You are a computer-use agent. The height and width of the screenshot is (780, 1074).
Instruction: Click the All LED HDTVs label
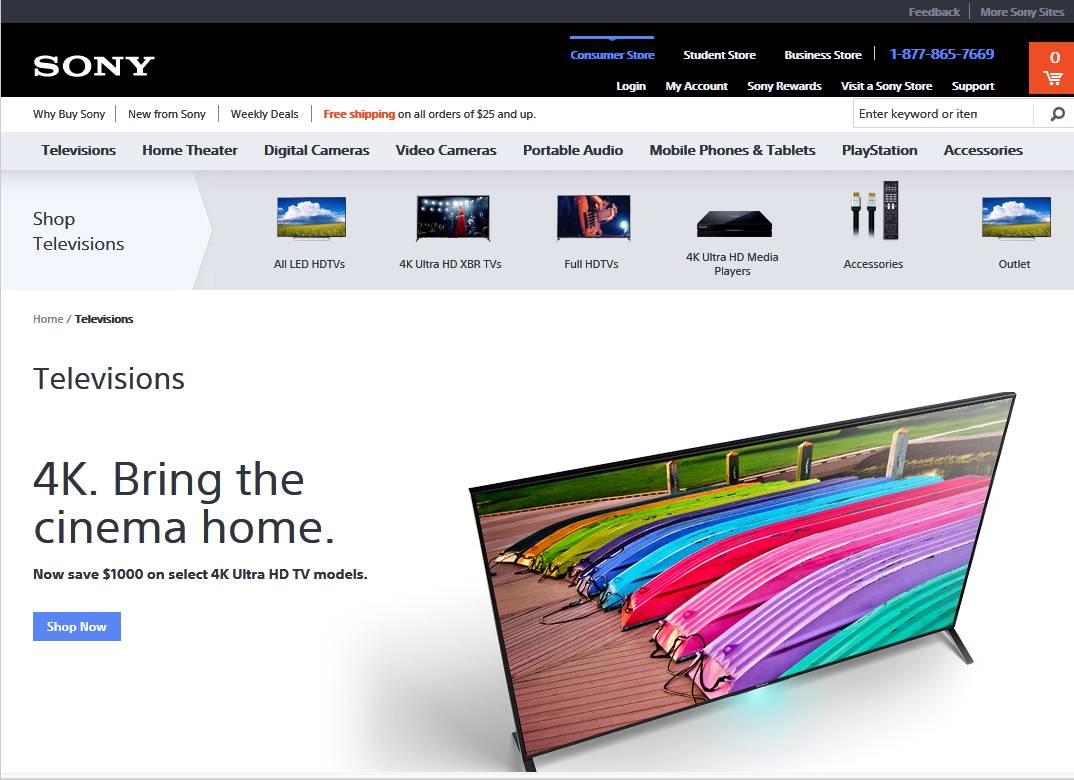[x=310, y=264]
